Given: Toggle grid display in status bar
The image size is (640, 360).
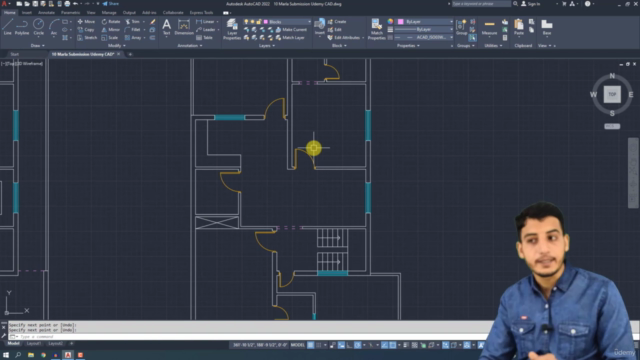Looking at the screenshot, I should [311, 345].
